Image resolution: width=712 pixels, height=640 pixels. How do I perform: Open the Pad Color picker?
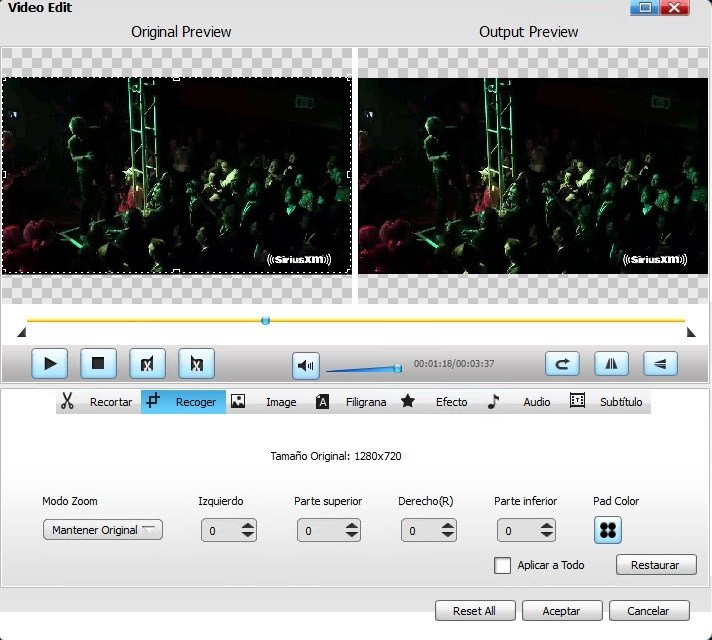point(608,530)
